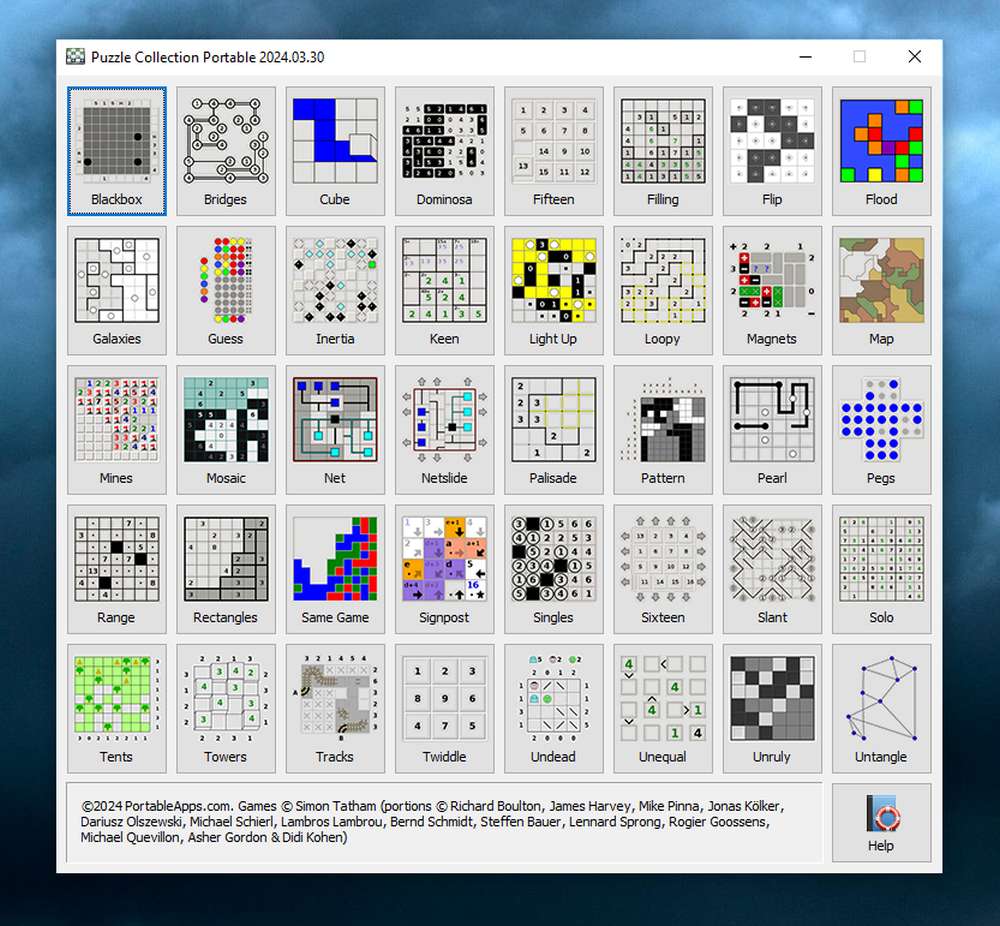Launch the Loopy puzzle
Image resolution: width=1000 pixels, height=926 pixels.
(x=663, y=290)
